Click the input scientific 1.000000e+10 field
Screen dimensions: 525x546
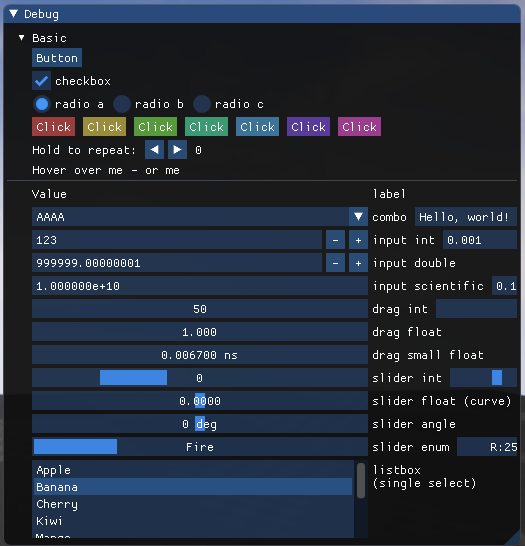200,286
